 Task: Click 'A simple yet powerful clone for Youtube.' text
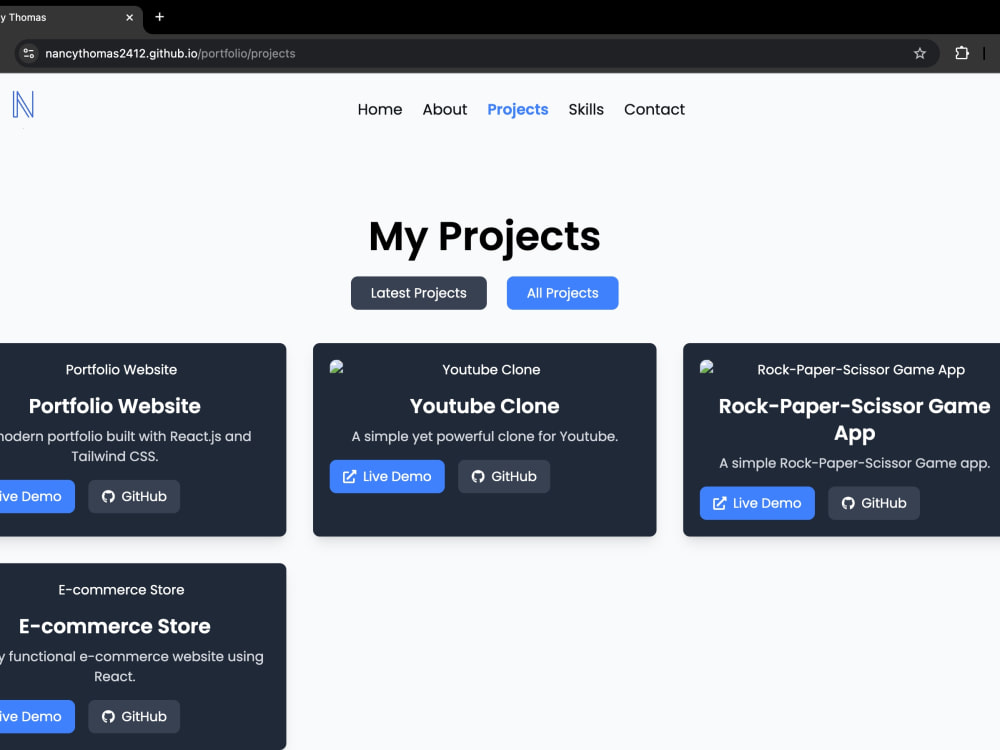point(485,437)
